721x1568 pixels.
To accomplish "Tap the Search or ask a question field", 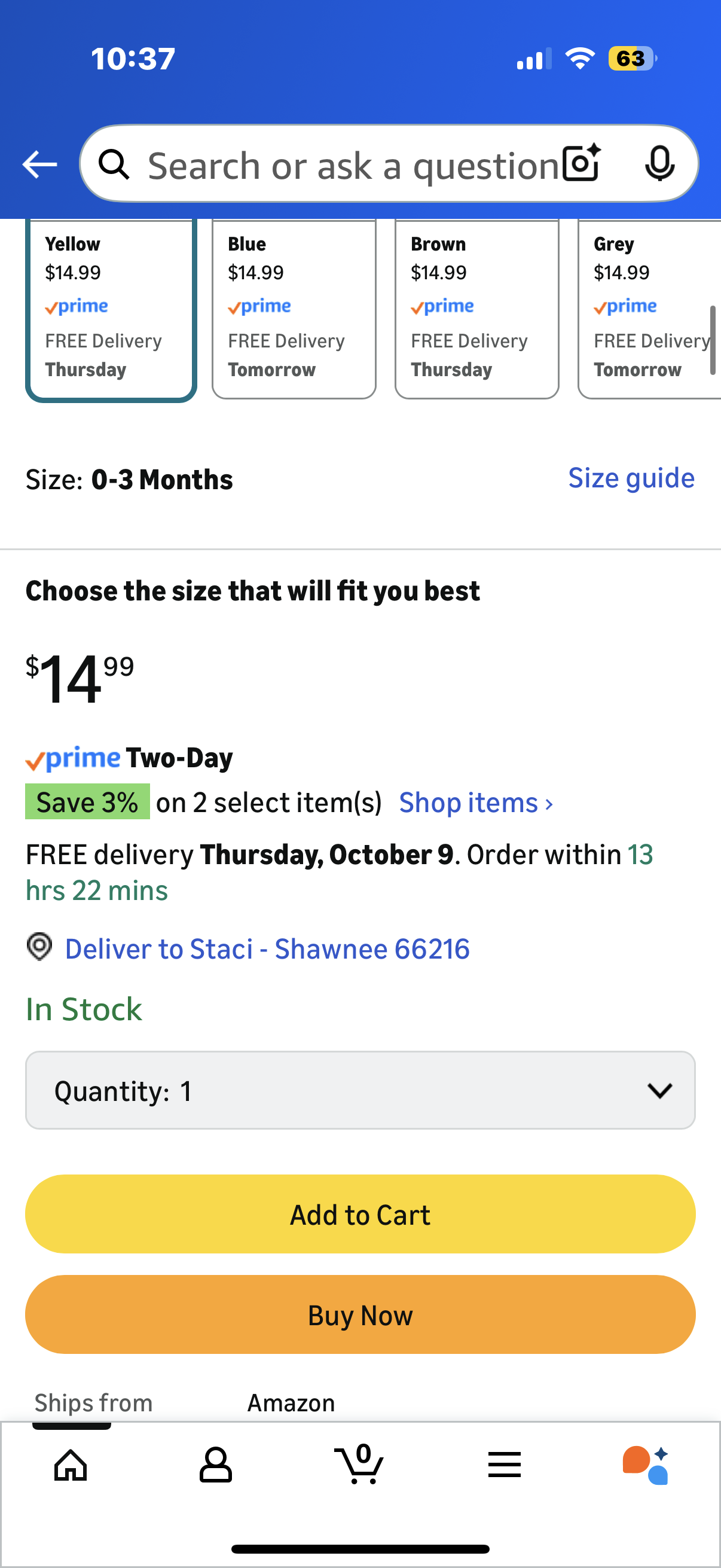I will click(x=353, y=164).
